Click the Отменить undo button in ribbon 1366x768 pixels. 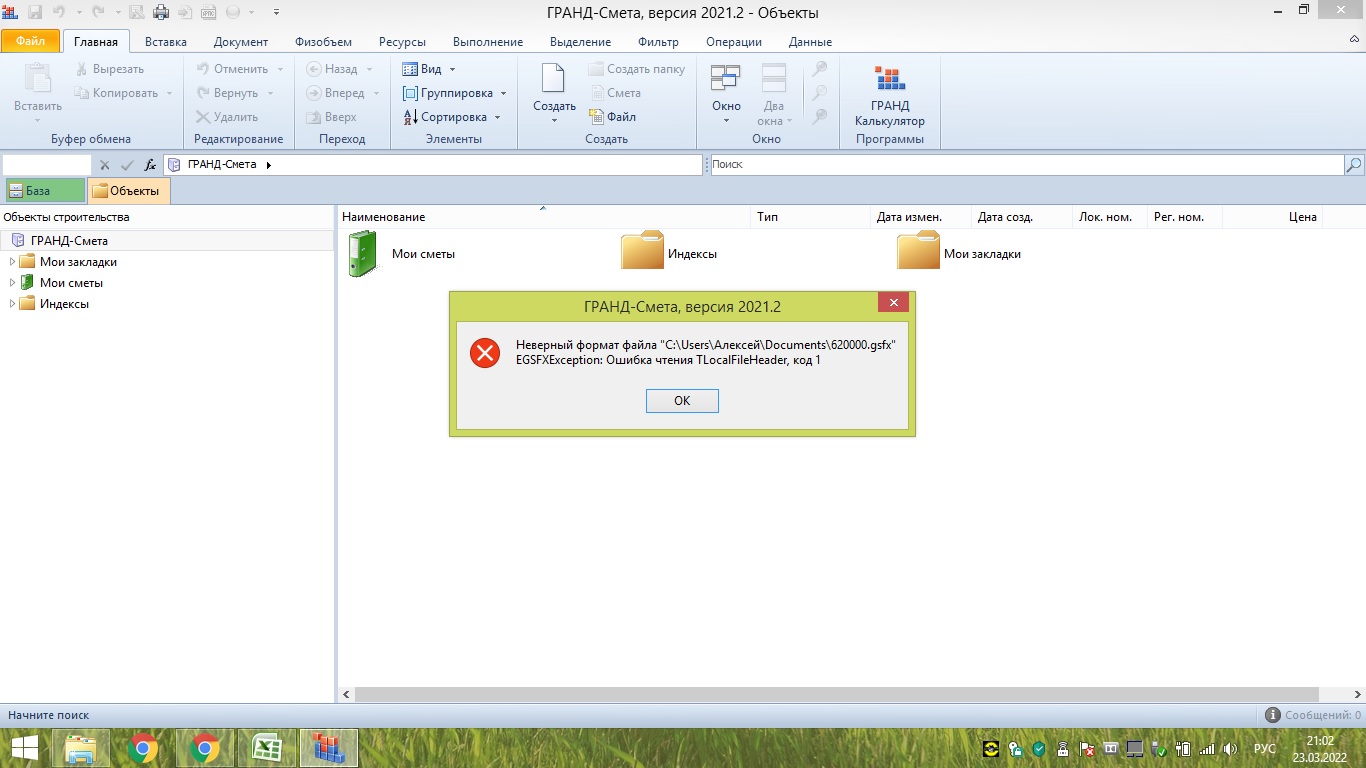pos(232,69)
